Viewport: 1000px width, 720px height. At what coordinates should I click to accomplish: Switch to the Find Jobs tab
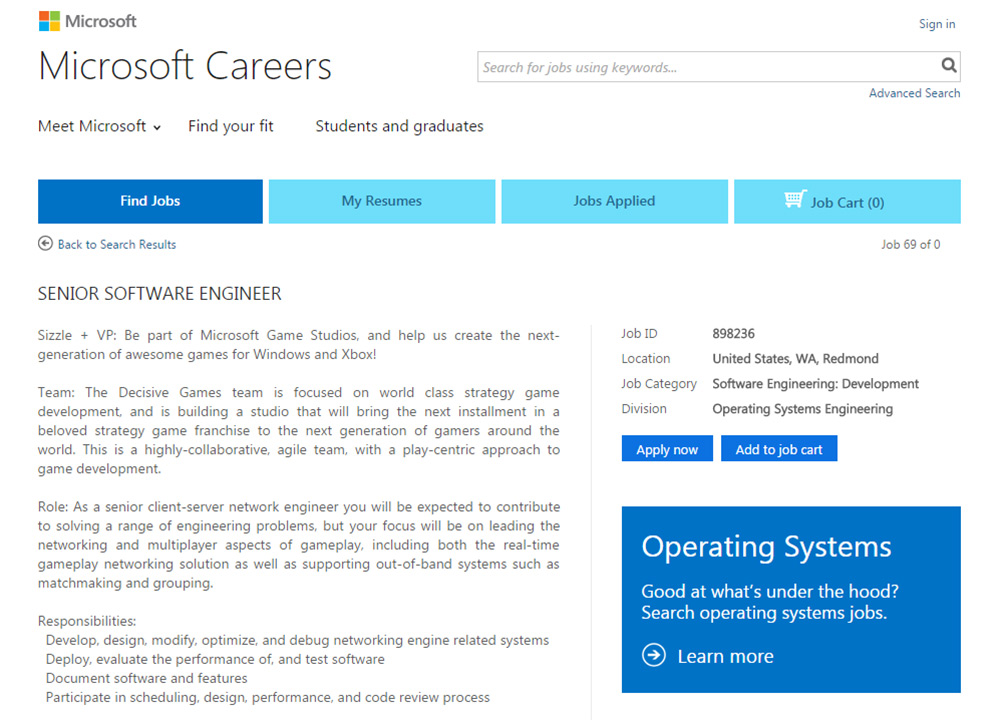pyautogui.click(x=150, y=202)
